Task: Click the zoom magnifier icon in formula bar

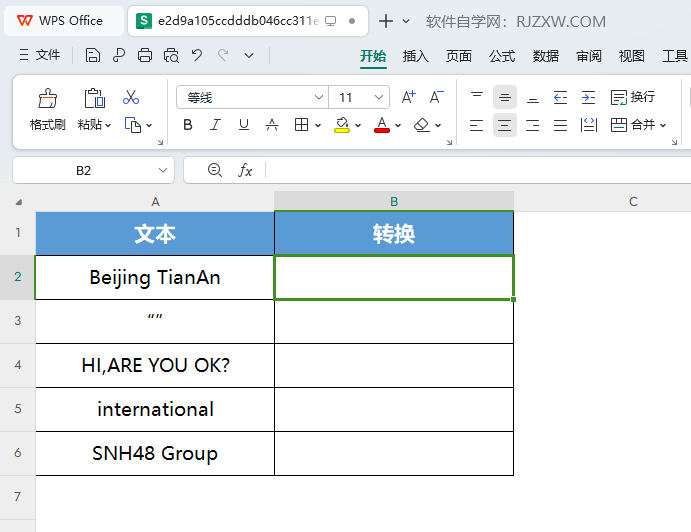Action: click(215, 170)
